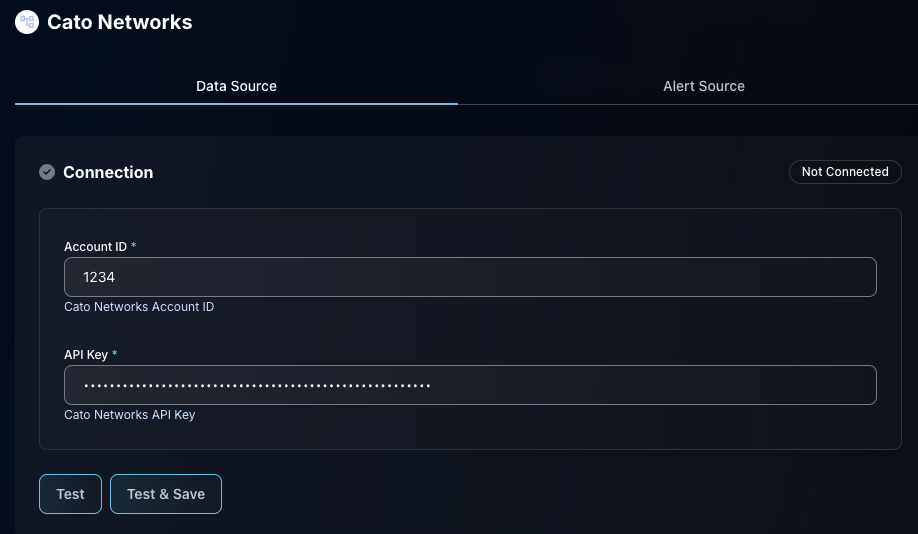
Task: Click the masked dots in API Key
Action: (257, 385)
